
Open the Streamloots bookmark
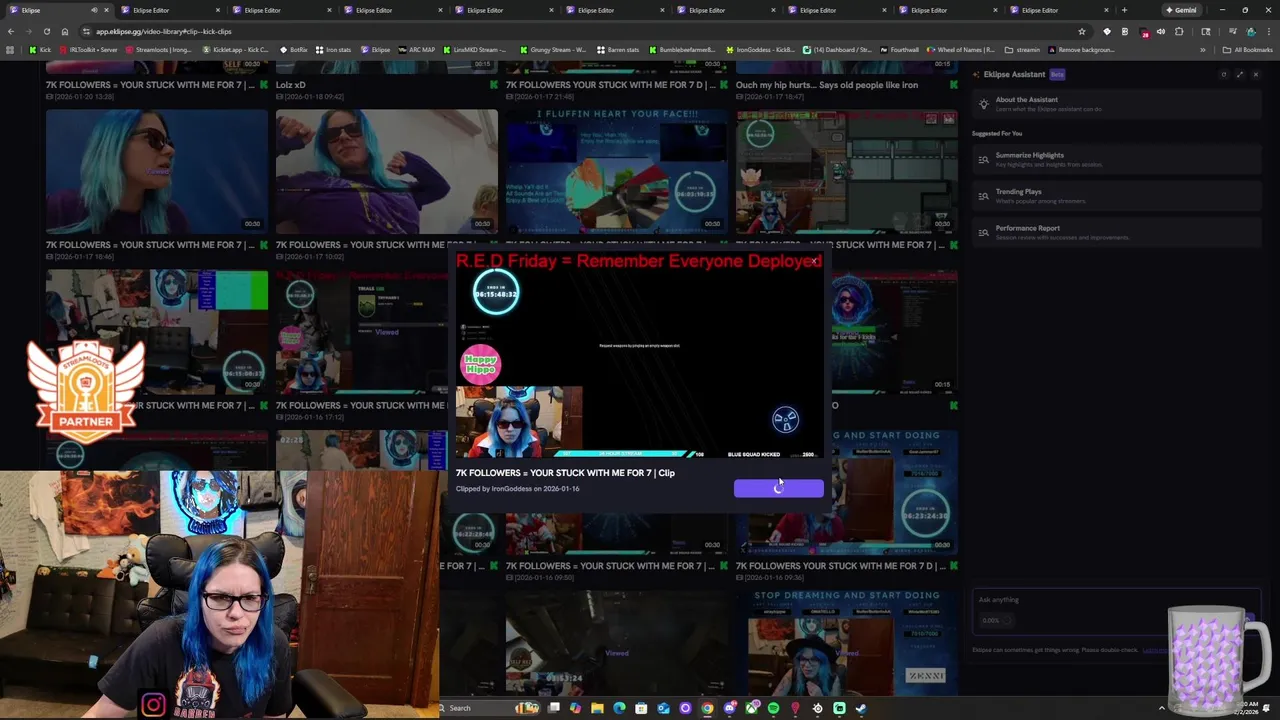(x=159, y=49)
